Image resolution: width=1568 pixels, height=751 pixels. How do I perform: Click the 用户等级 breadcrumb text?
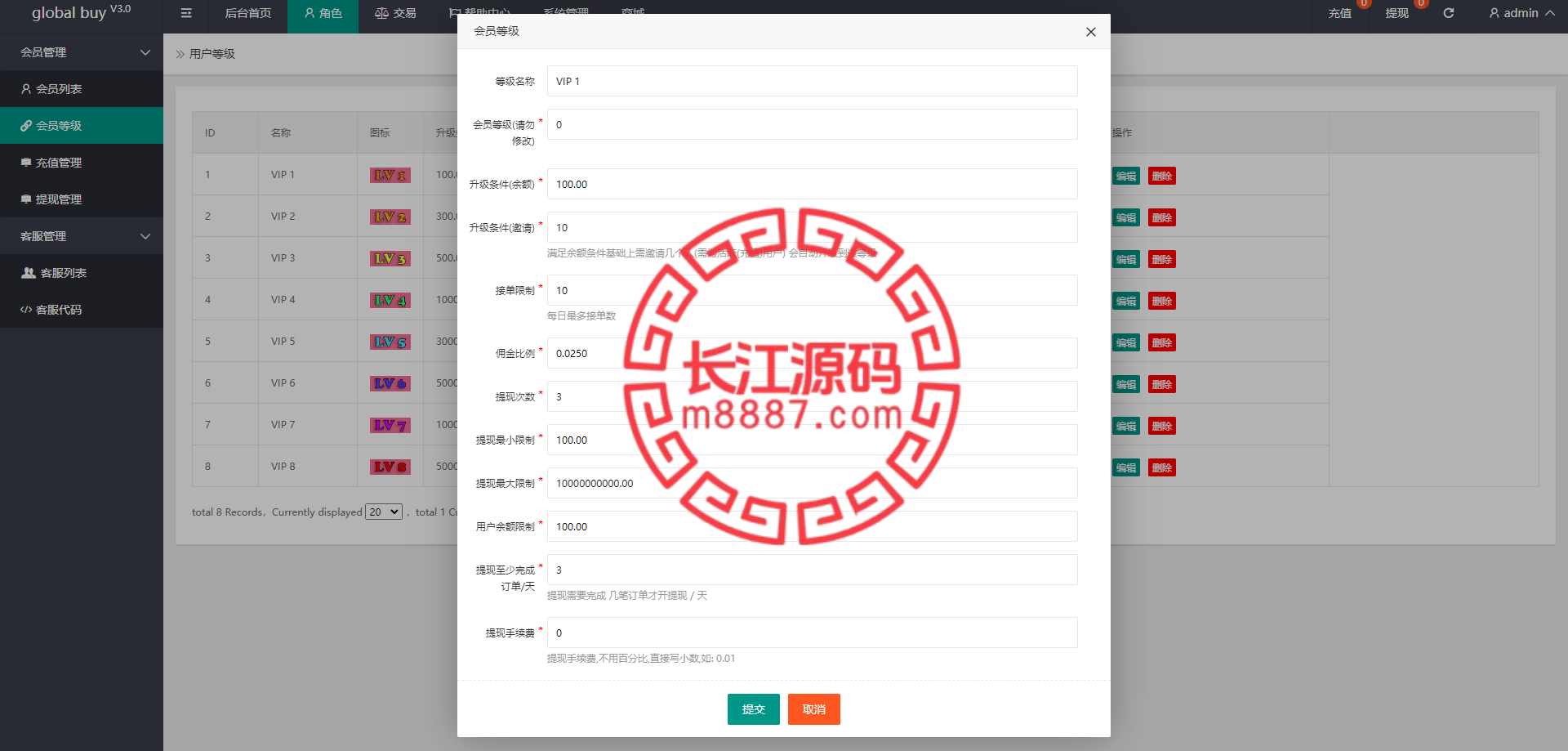[212, 54]
